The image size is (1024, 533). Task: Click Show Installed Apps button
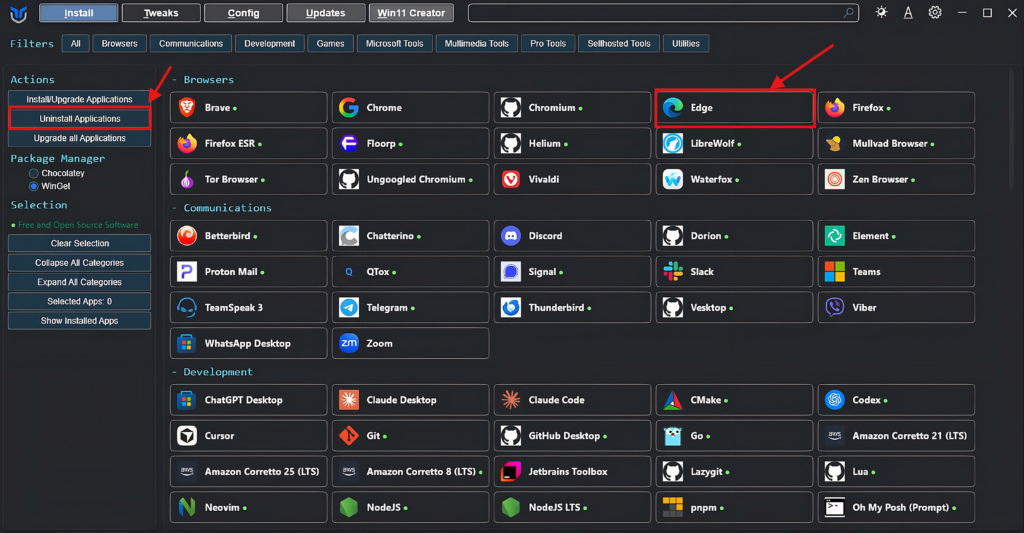[79, 321]
